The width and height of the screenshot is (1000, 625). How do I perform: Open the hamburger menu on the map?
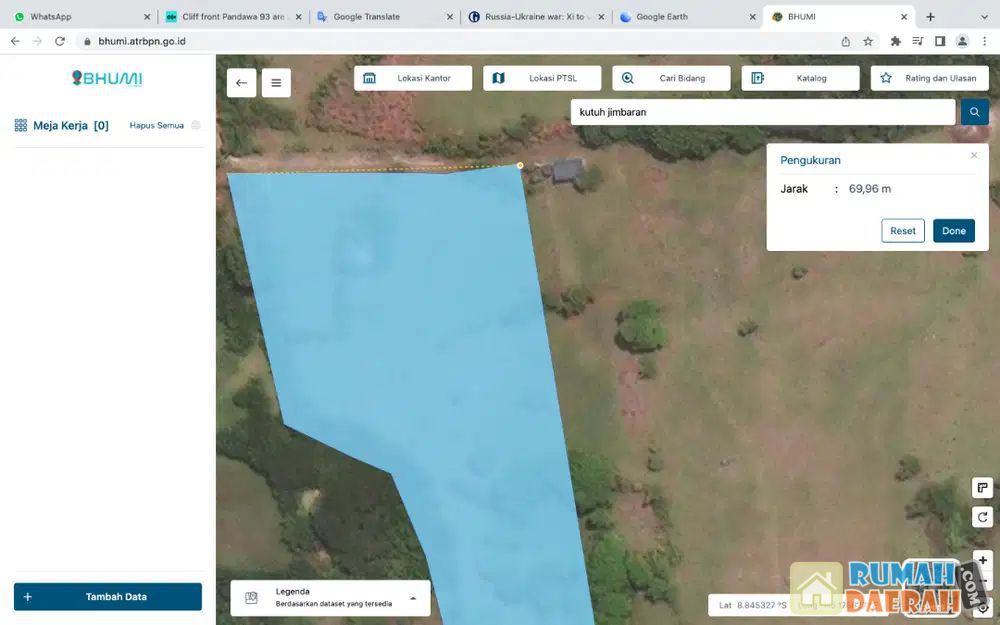(276, 83)
